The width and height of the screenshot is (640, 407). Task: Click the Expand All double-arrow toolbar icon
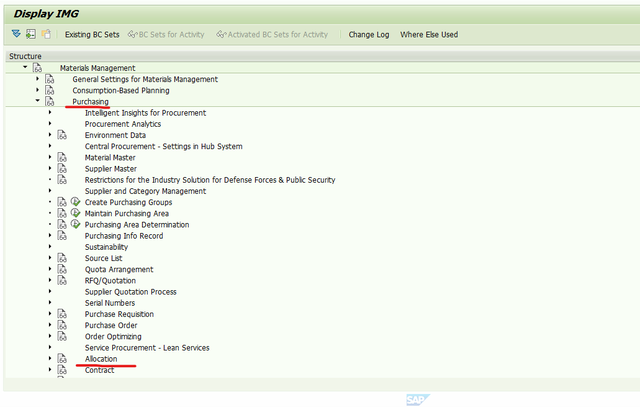click(16, 34)
